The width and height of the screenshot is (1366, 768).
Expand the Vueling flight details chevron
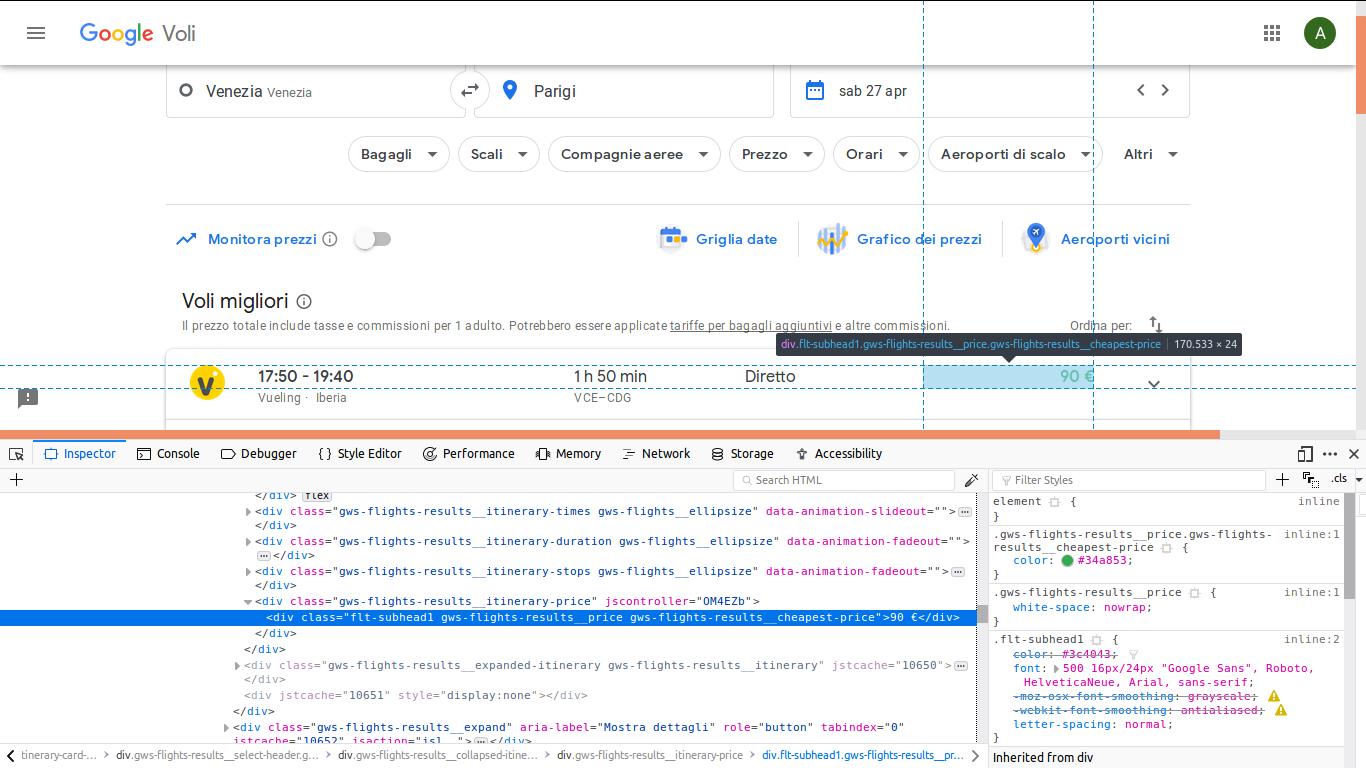tap(1154, 384)
